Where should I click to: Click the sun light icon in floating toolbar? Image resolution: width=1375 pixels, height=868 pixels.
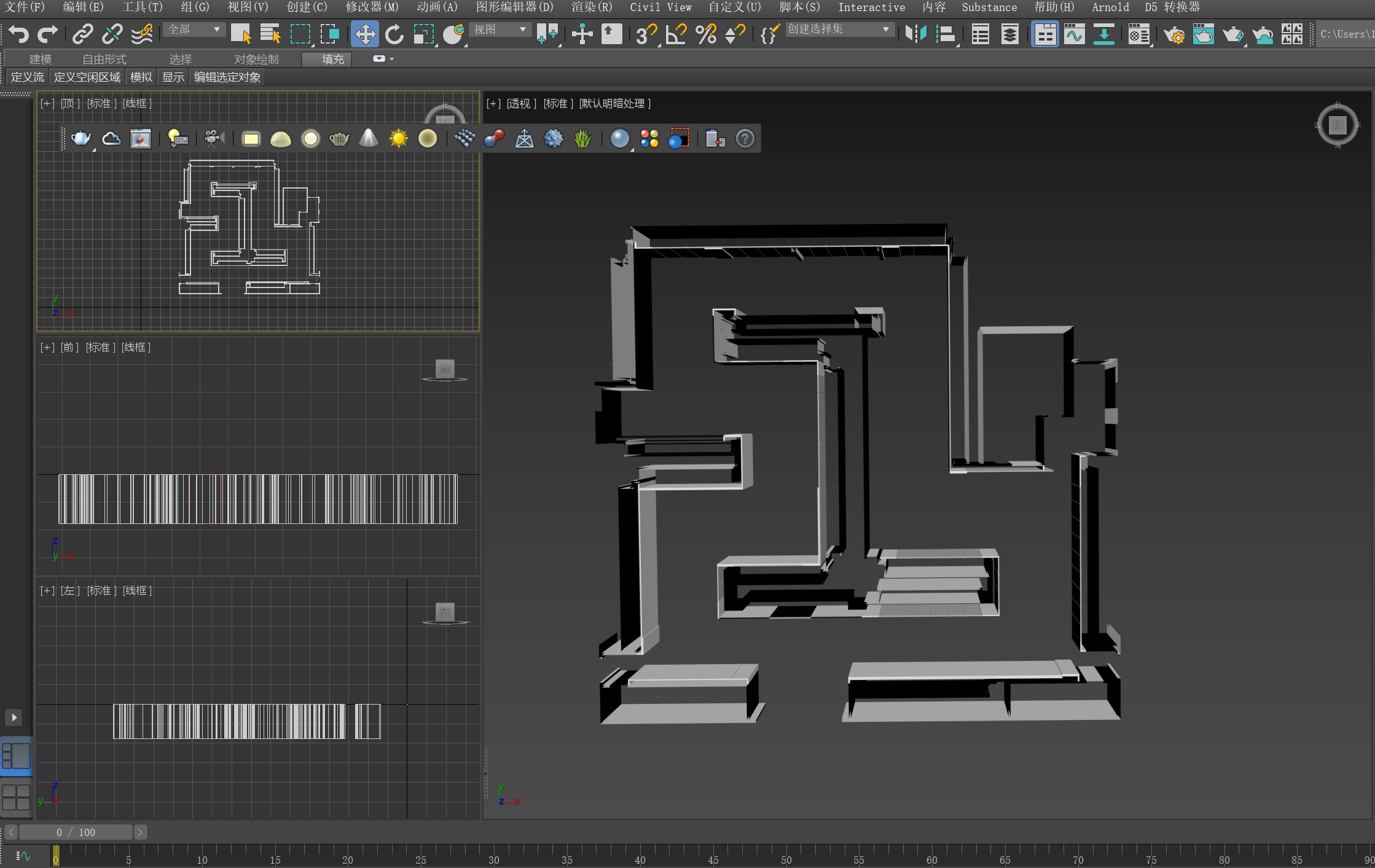(x=398, y=139)
